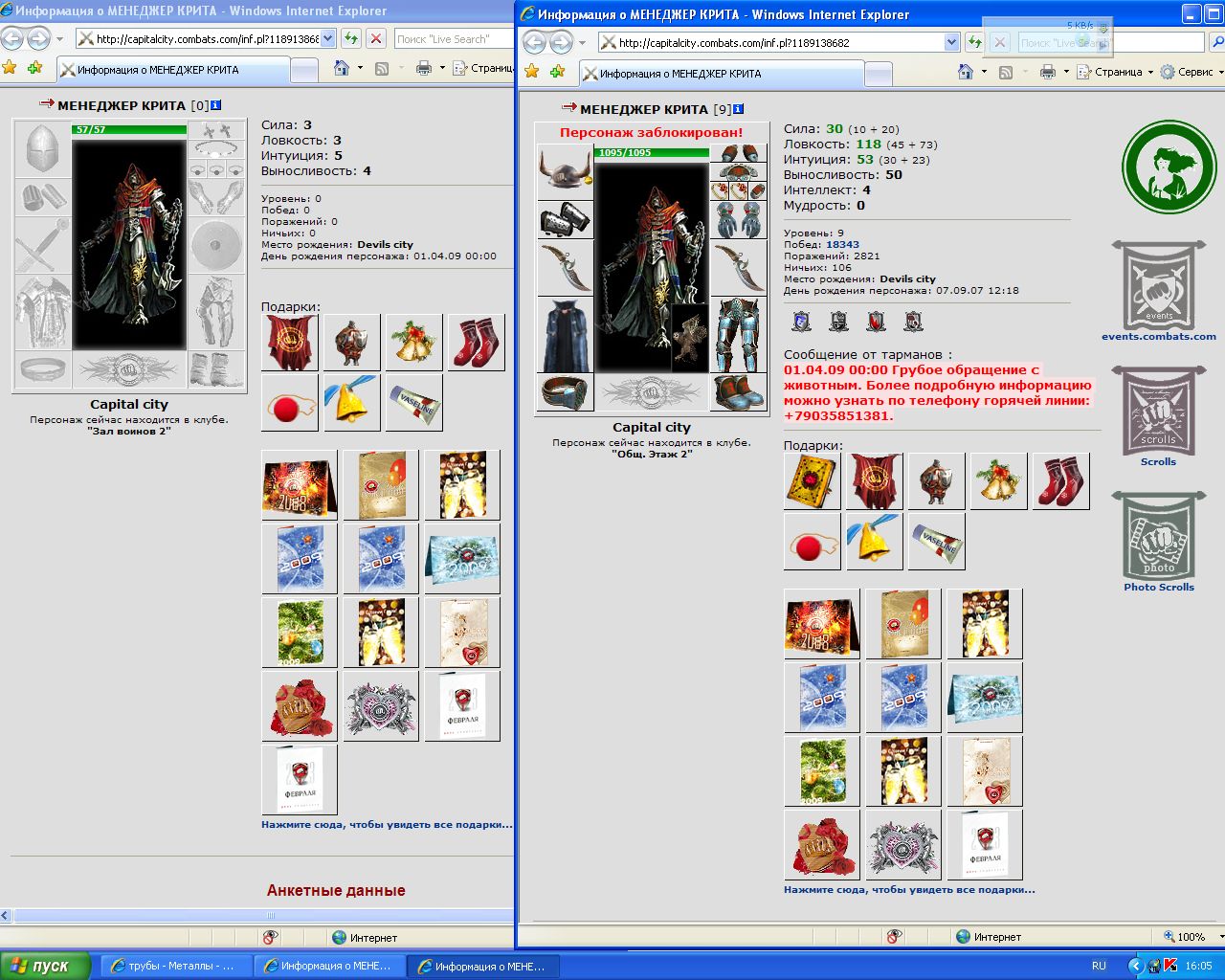Click the Start пуск button

(x=45, y=966)
